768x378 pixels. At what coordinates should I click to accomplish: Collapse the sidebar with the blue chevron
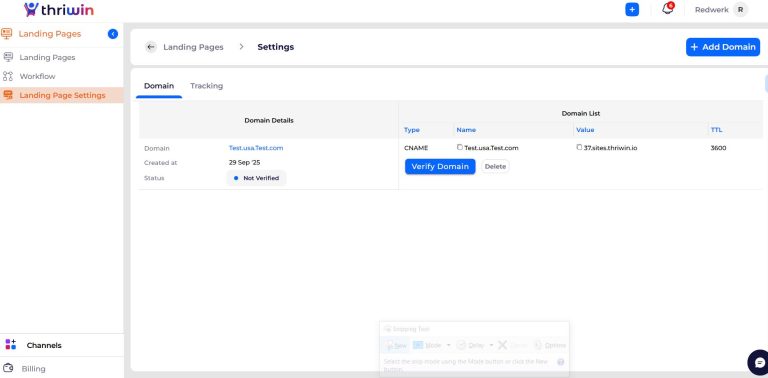coord(113,34)
